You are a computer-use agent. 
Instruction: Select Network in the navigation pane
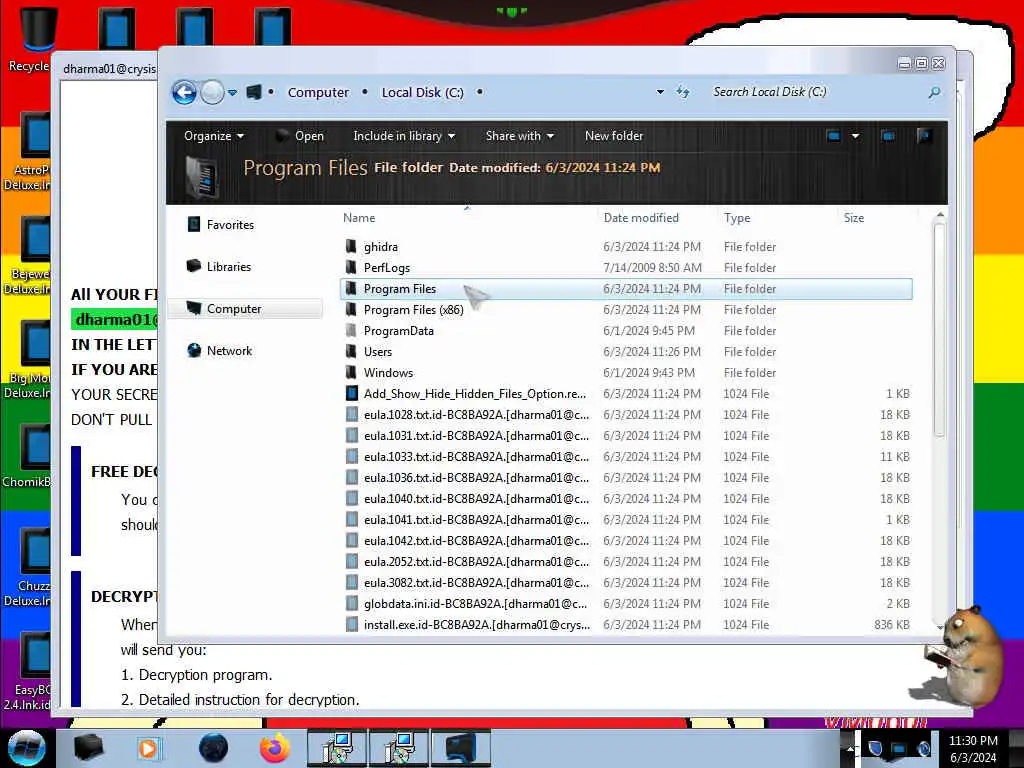pyautogui.click(x=219, y=351)
